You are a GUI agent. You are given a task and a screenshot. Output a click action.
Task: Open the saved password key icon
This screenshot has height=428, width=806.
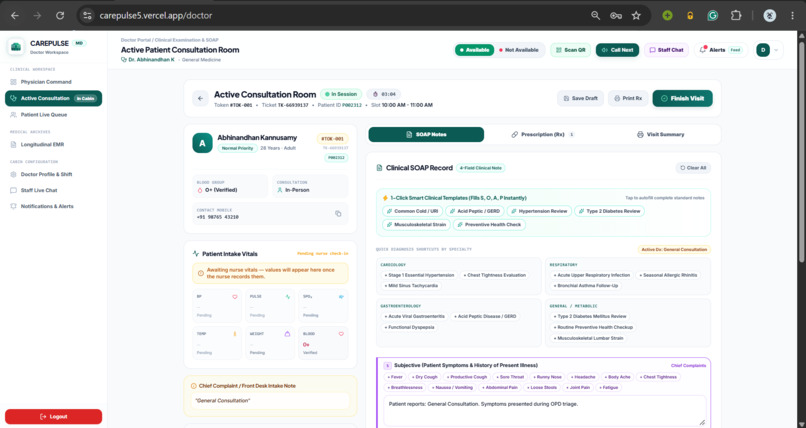click(x=616, y=15)
